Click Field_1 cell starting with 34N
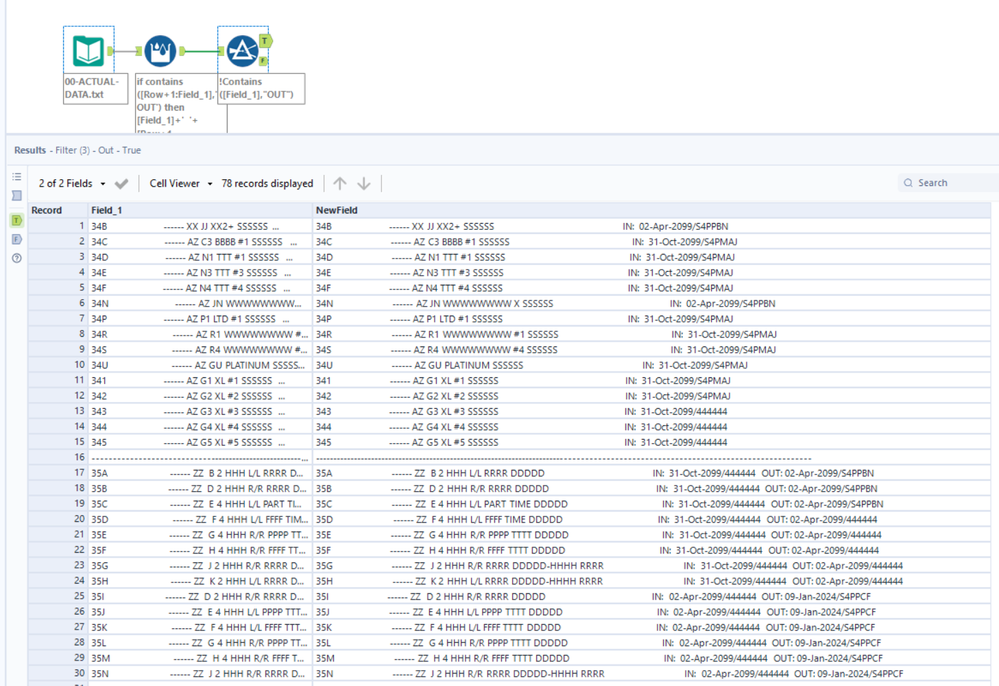 [201, 303]
